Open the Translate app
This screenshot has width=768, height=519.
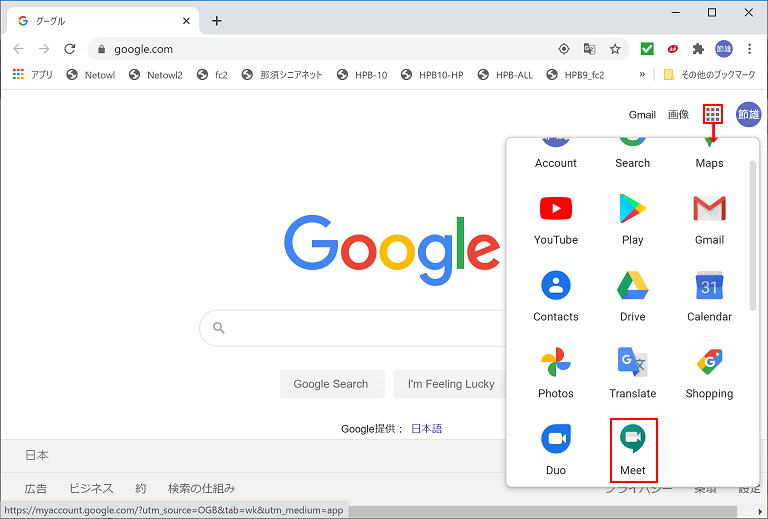(632, 374)
